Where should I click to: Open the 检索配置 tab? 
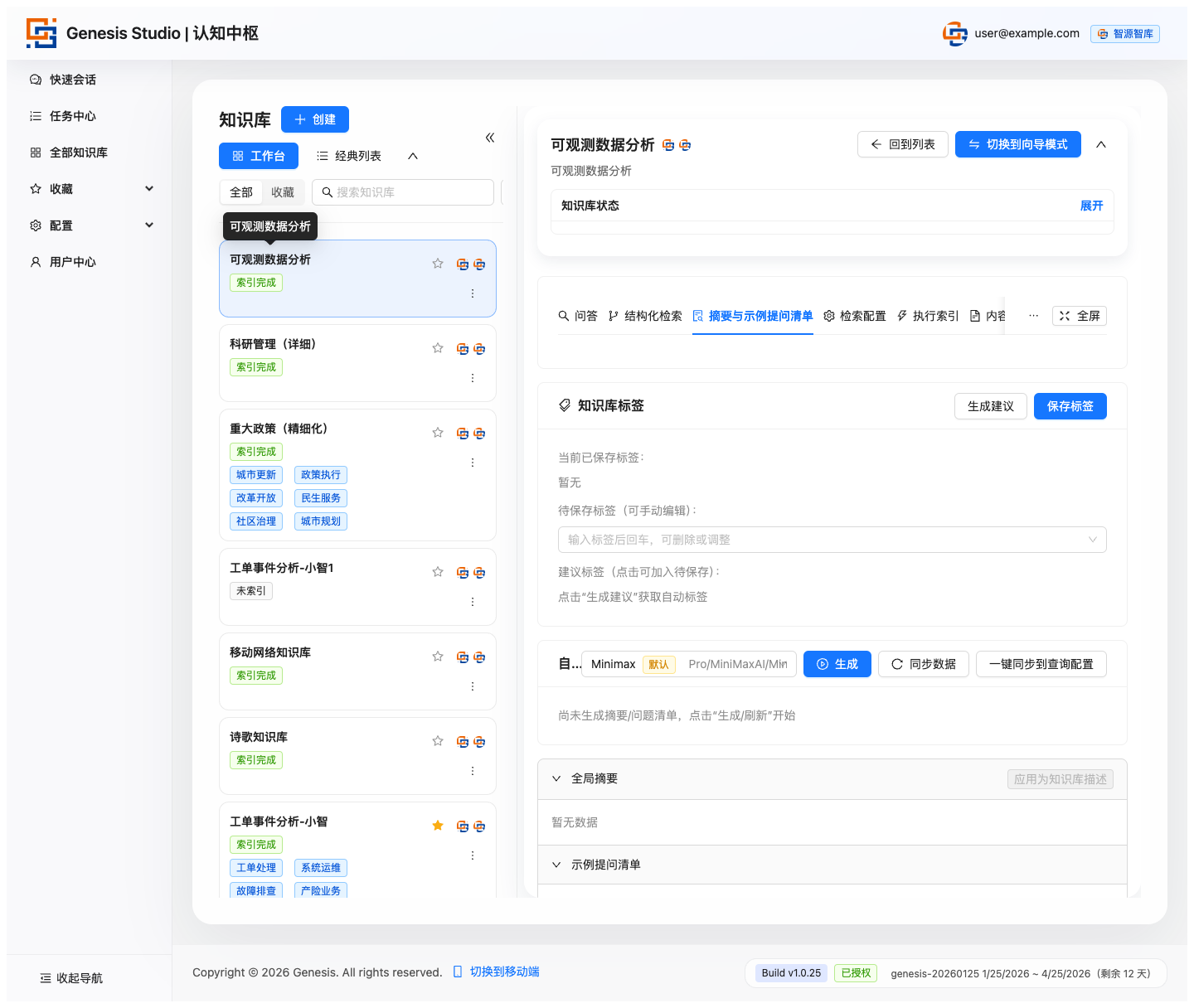point(854,316)
